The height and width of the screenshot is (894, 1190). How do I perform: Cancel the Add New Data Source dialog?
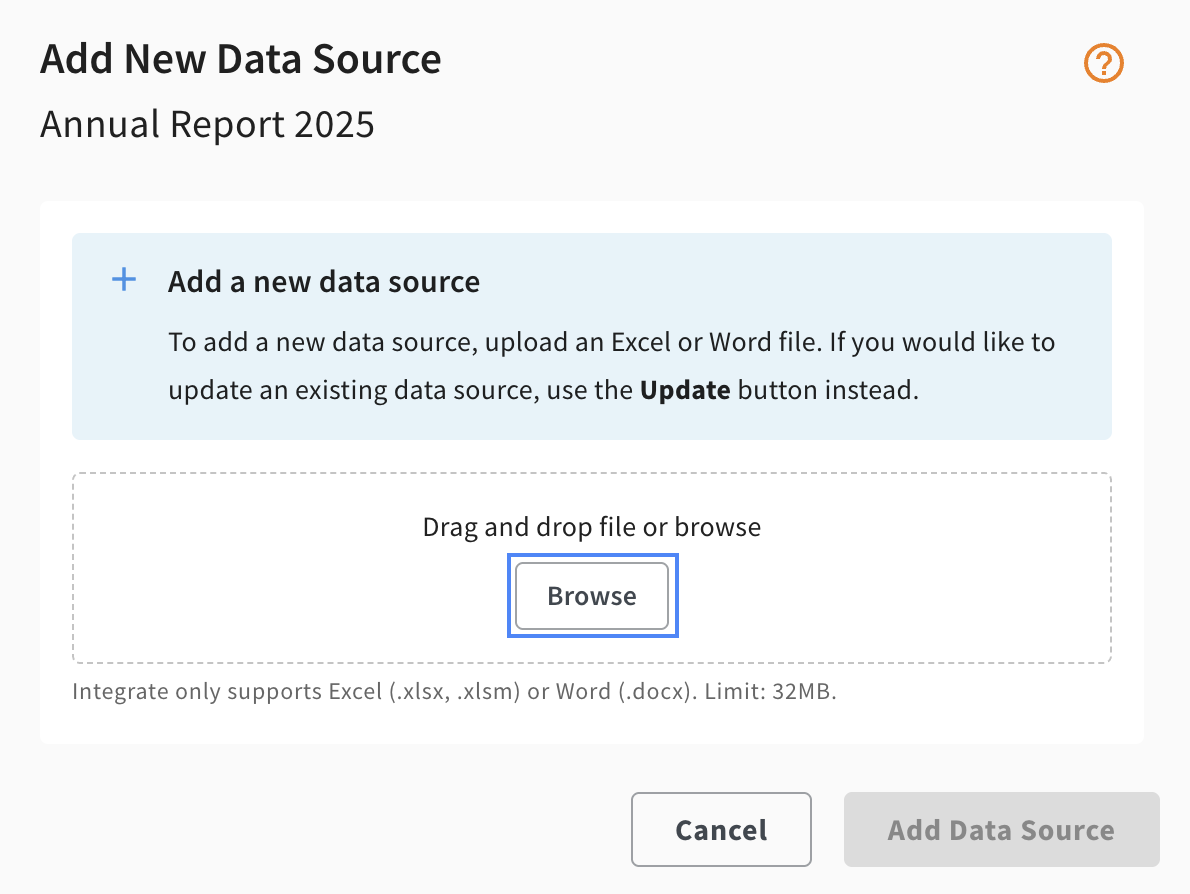721,829
